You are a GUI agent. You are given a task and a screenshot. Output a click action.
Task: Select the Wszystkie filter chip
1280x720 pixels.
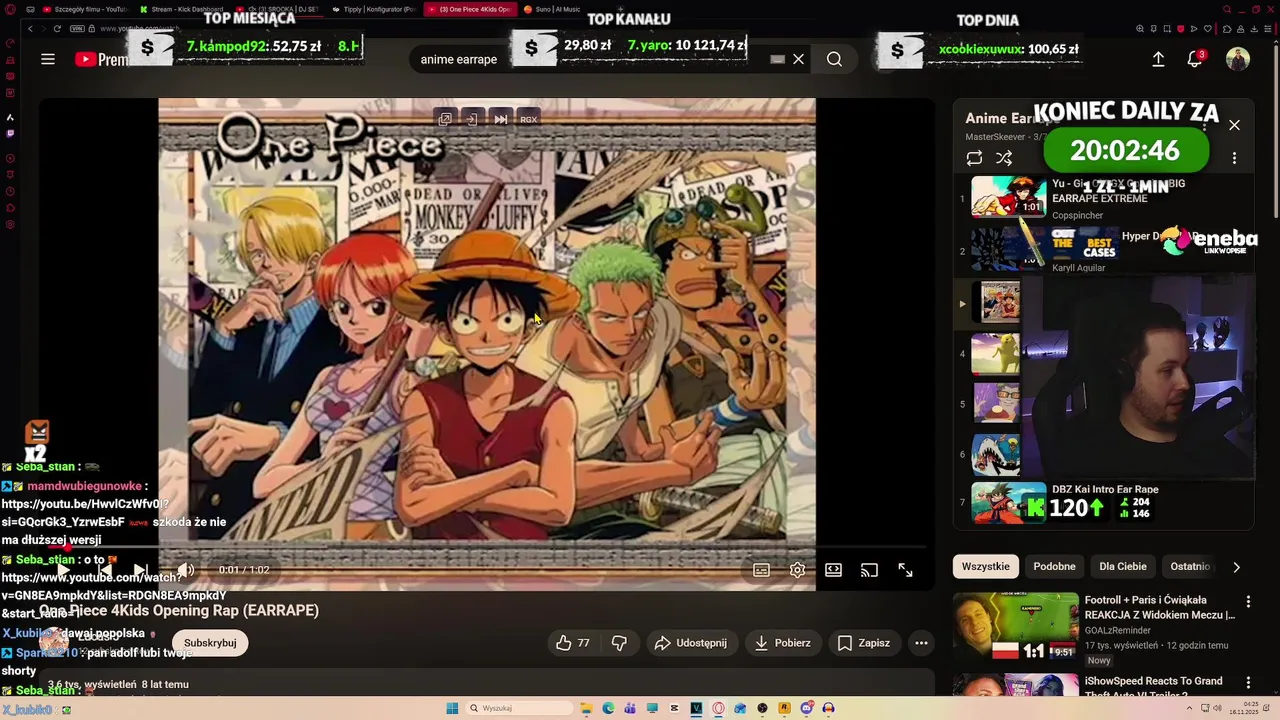(x=986, y=566)
